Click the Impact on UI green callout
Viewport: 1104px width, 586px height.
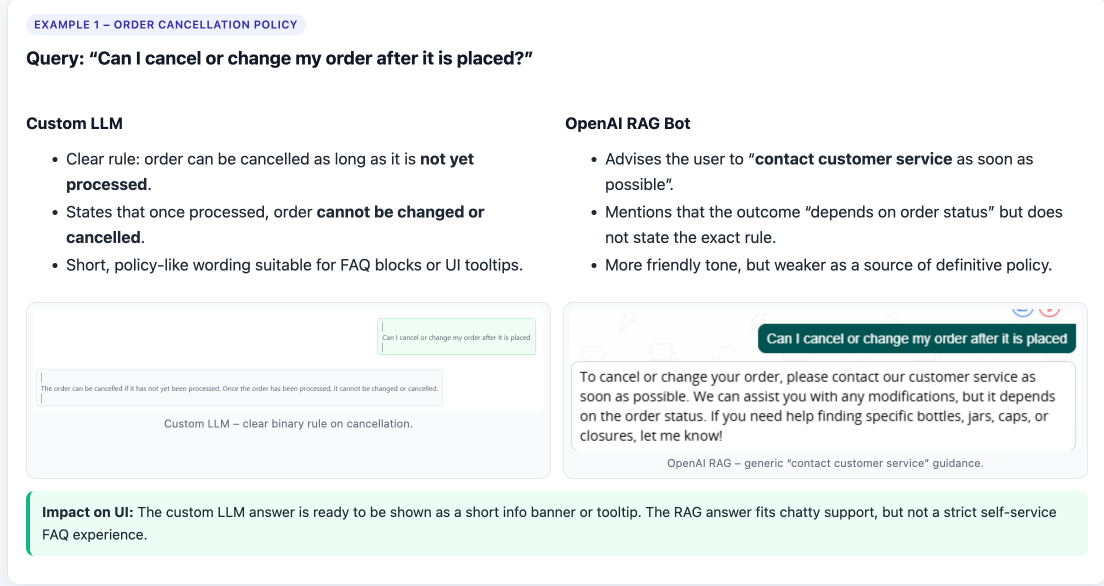click(557, 523)
